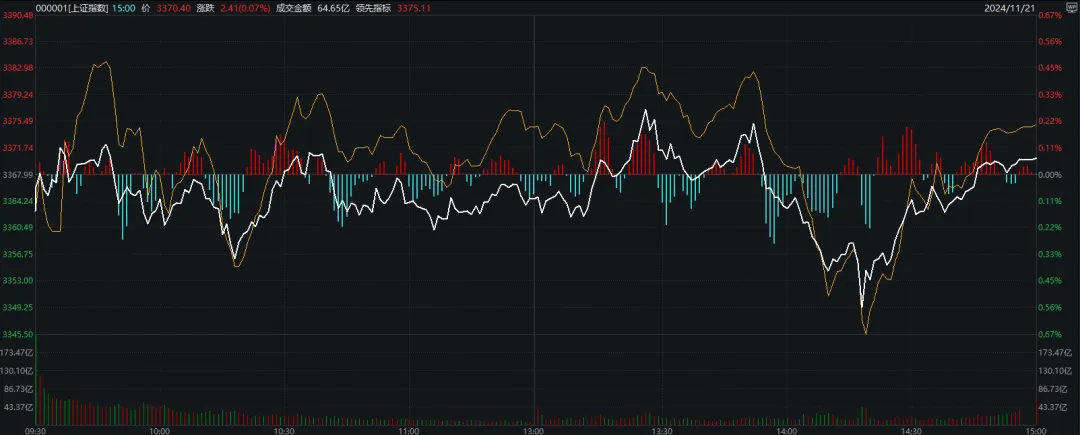Click the 11:00 time axis label
The height and width of the screenshot is (435, 1080).
click(409, 429)
